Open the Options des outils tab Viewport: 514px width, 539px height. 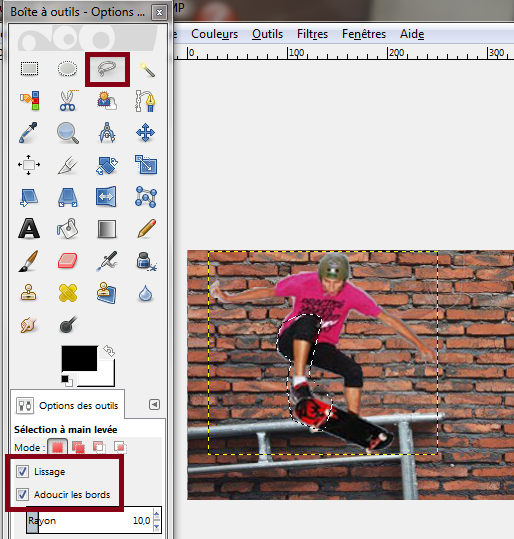tap(67, 406)
